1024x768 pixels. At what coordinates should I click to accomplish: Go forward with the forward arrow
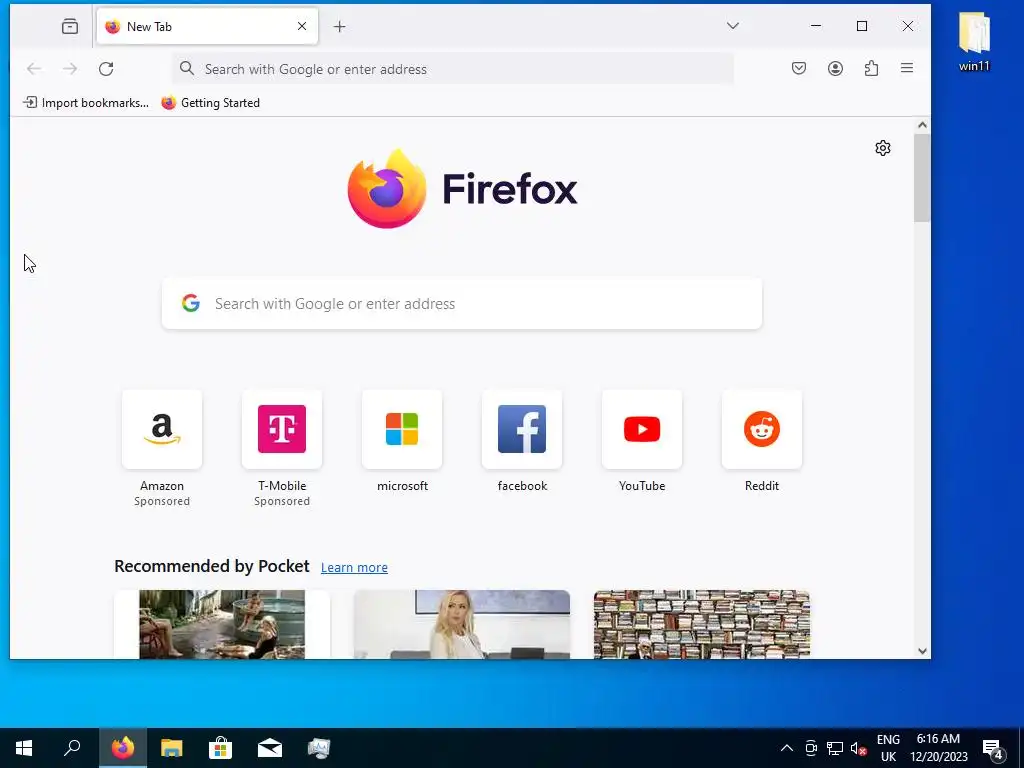click(70, 69)
